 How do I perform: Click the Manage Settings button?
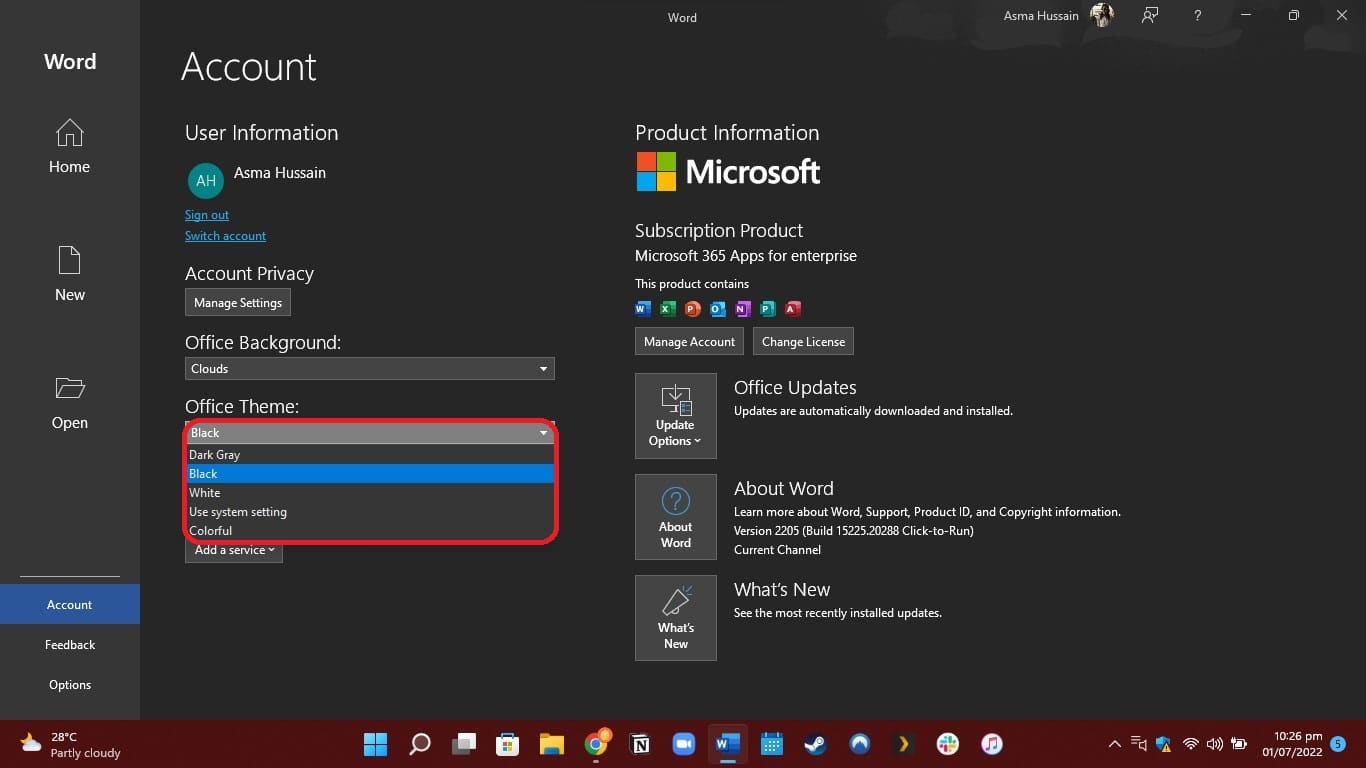tap(238, 303)
